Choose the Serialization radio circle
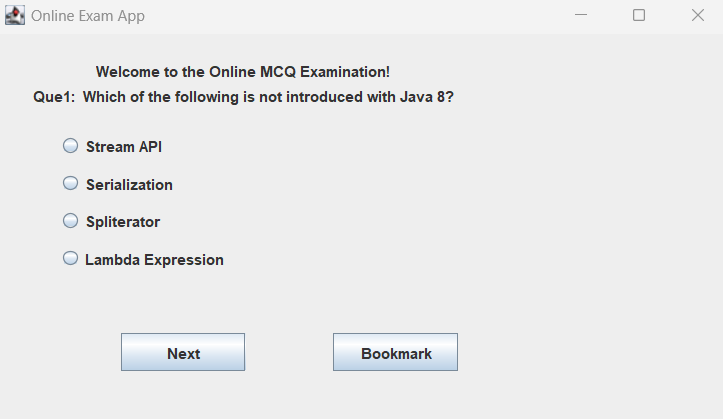The width and height of the screenshot is (723, 419). (x=70, y=184)
